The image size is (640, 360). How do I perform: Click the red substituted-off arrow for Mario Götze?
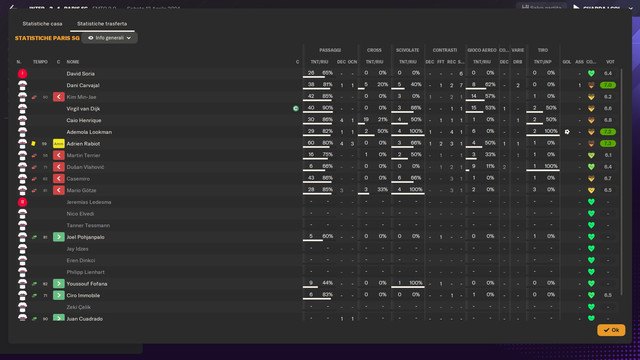tap(59, 190)
